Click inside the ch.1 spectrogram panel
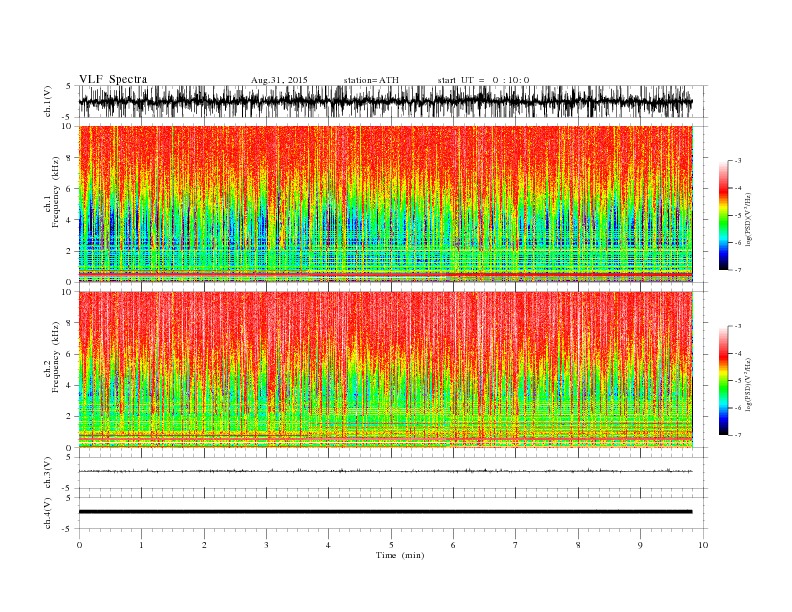792x612 pixels. 386,204
